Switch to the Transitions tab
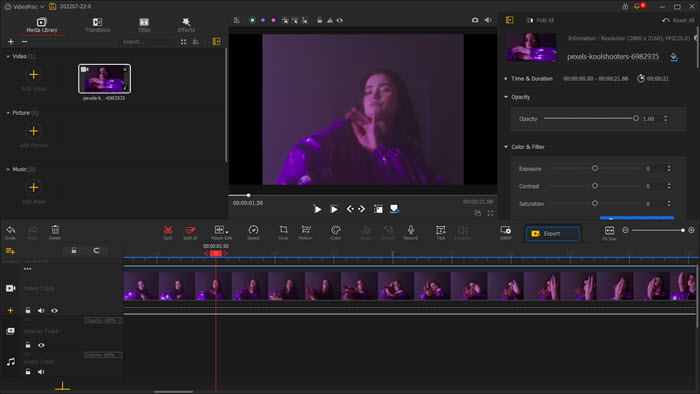Image resolution: width=700 pixels, height=394 pixels. [x=97, y=25]
